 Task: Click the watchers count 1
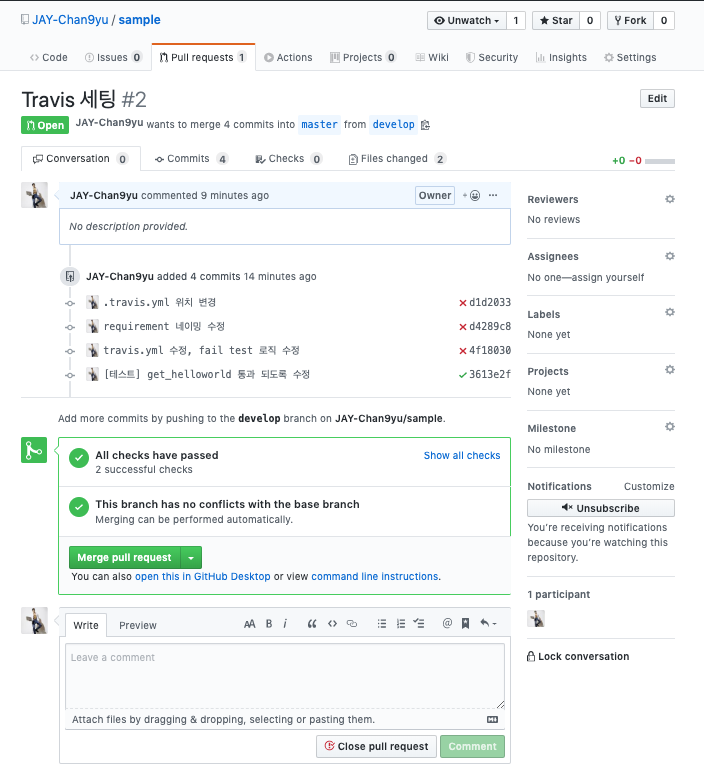pos(515,20)
